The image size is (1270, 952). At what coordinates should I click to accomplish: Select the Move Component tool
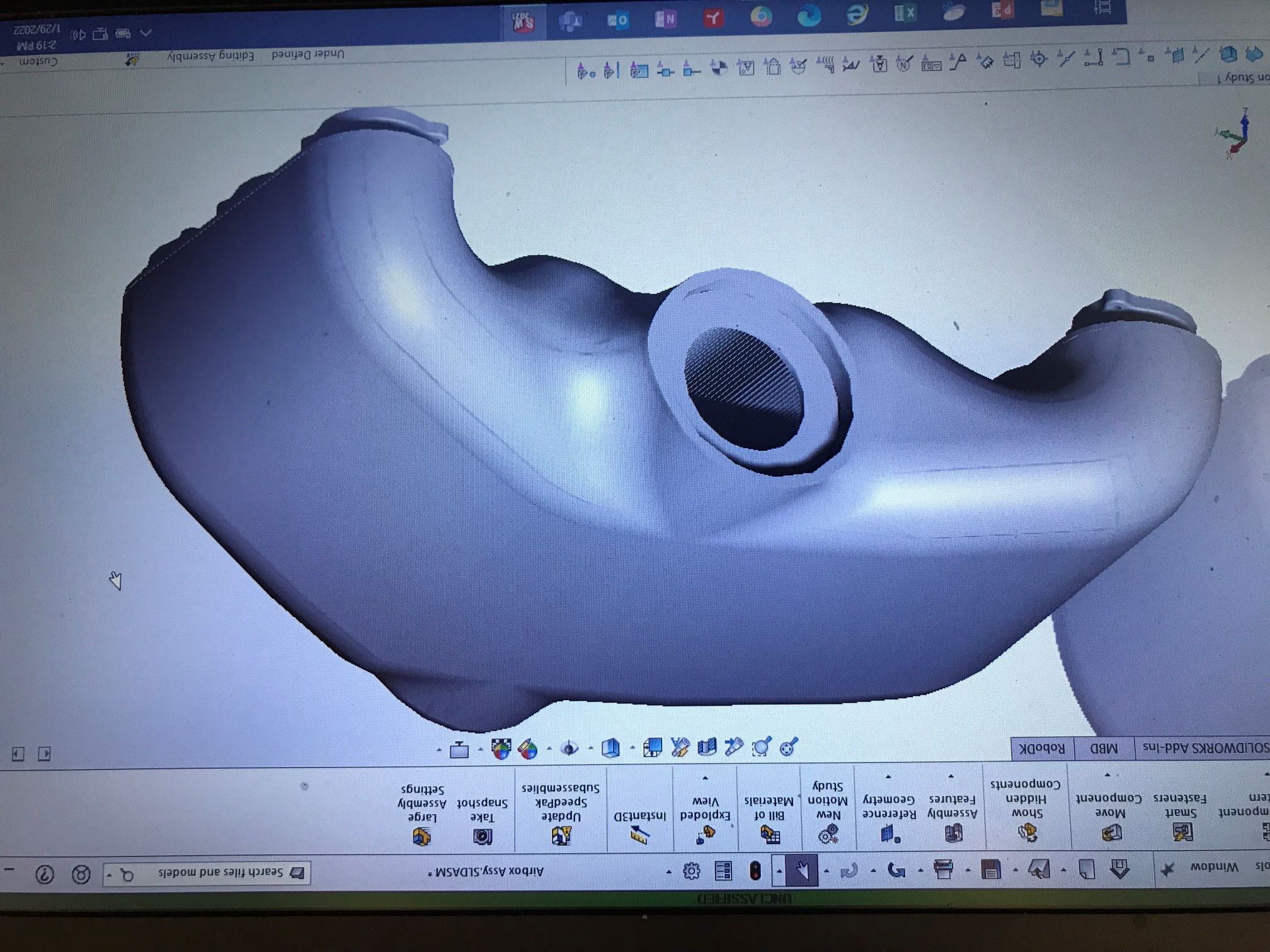coord(1111,833)
